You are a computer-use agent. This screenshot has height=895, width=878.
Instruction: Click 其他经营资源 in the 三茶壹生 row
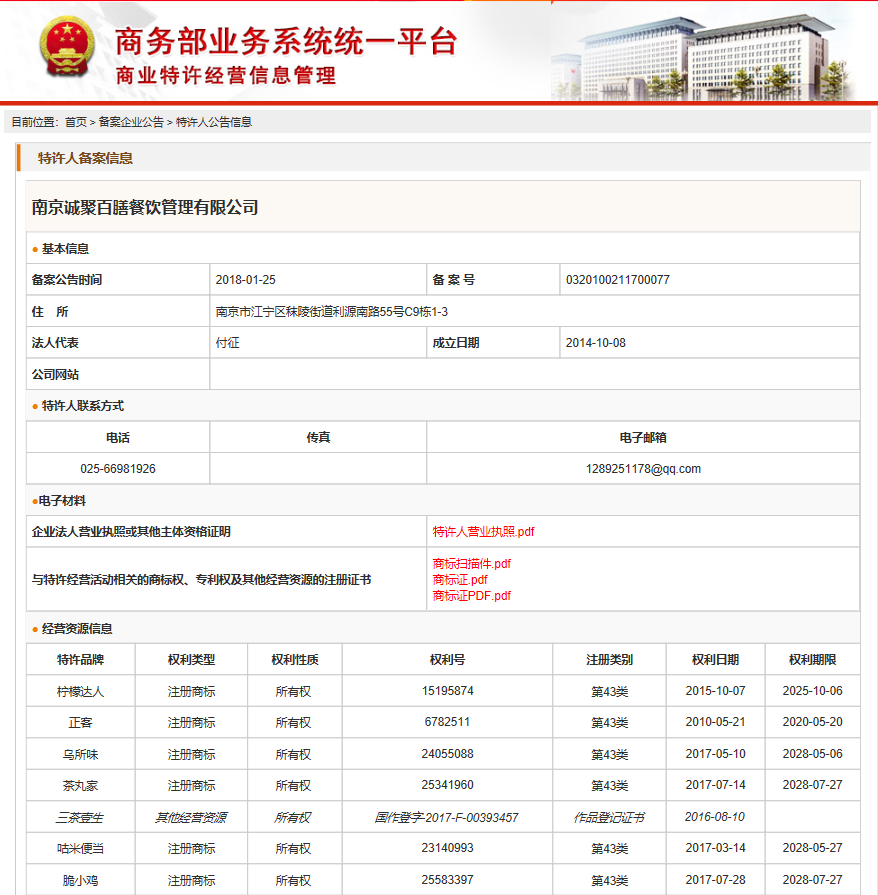[x=191, y=818]
